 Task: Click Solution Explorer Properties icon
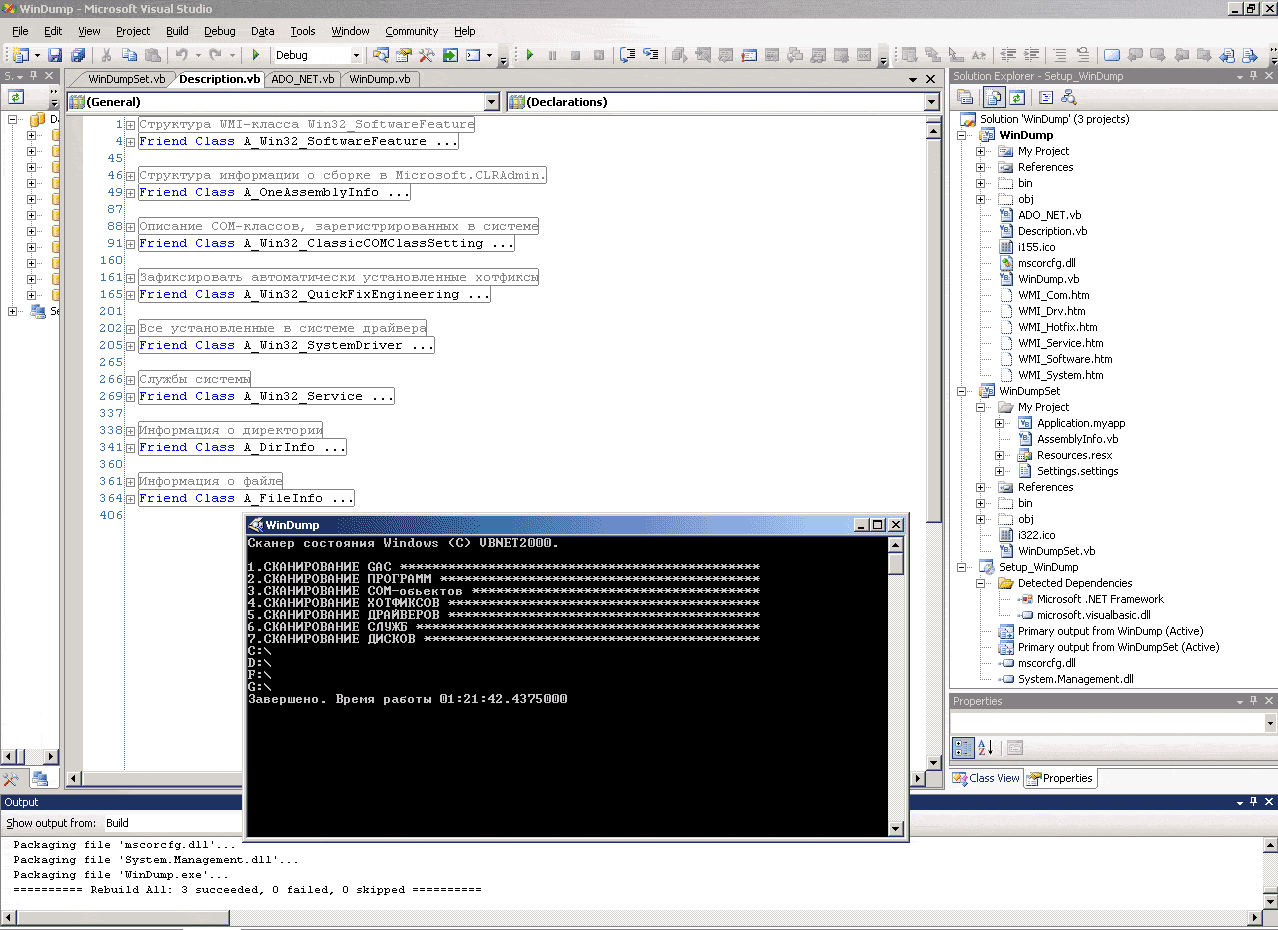[965, 97]
